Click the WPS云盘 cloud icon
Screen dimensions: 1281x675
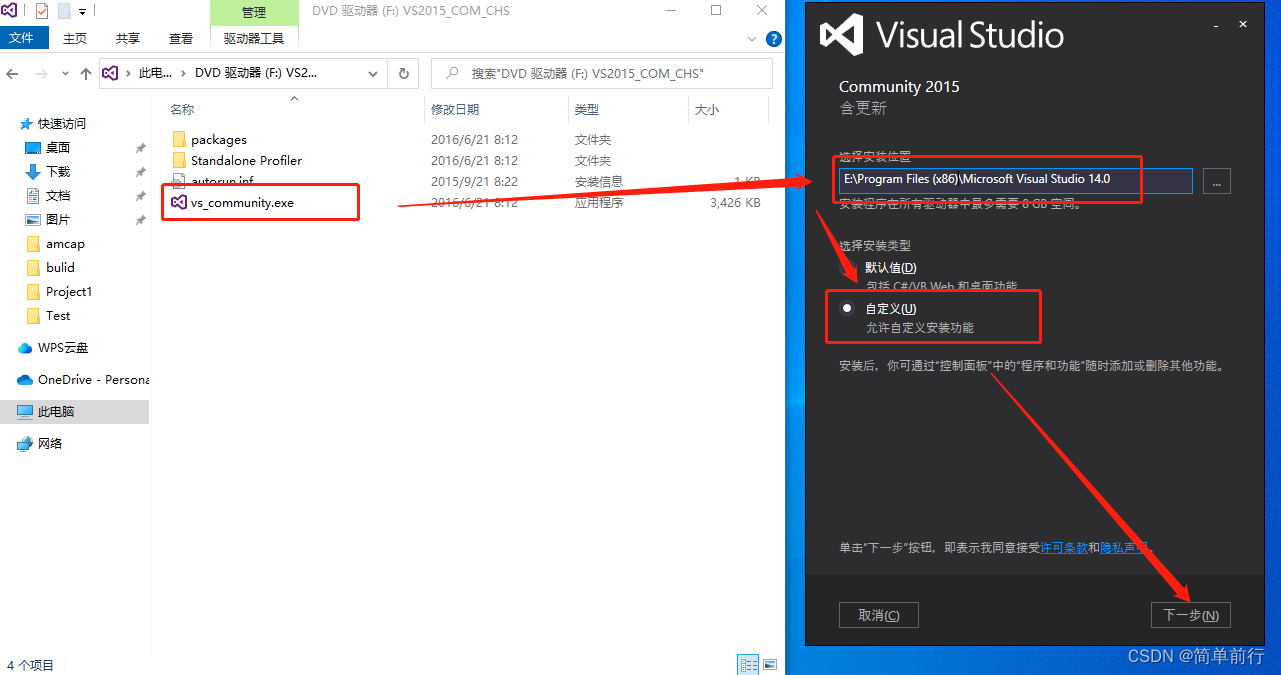(26, 348)
